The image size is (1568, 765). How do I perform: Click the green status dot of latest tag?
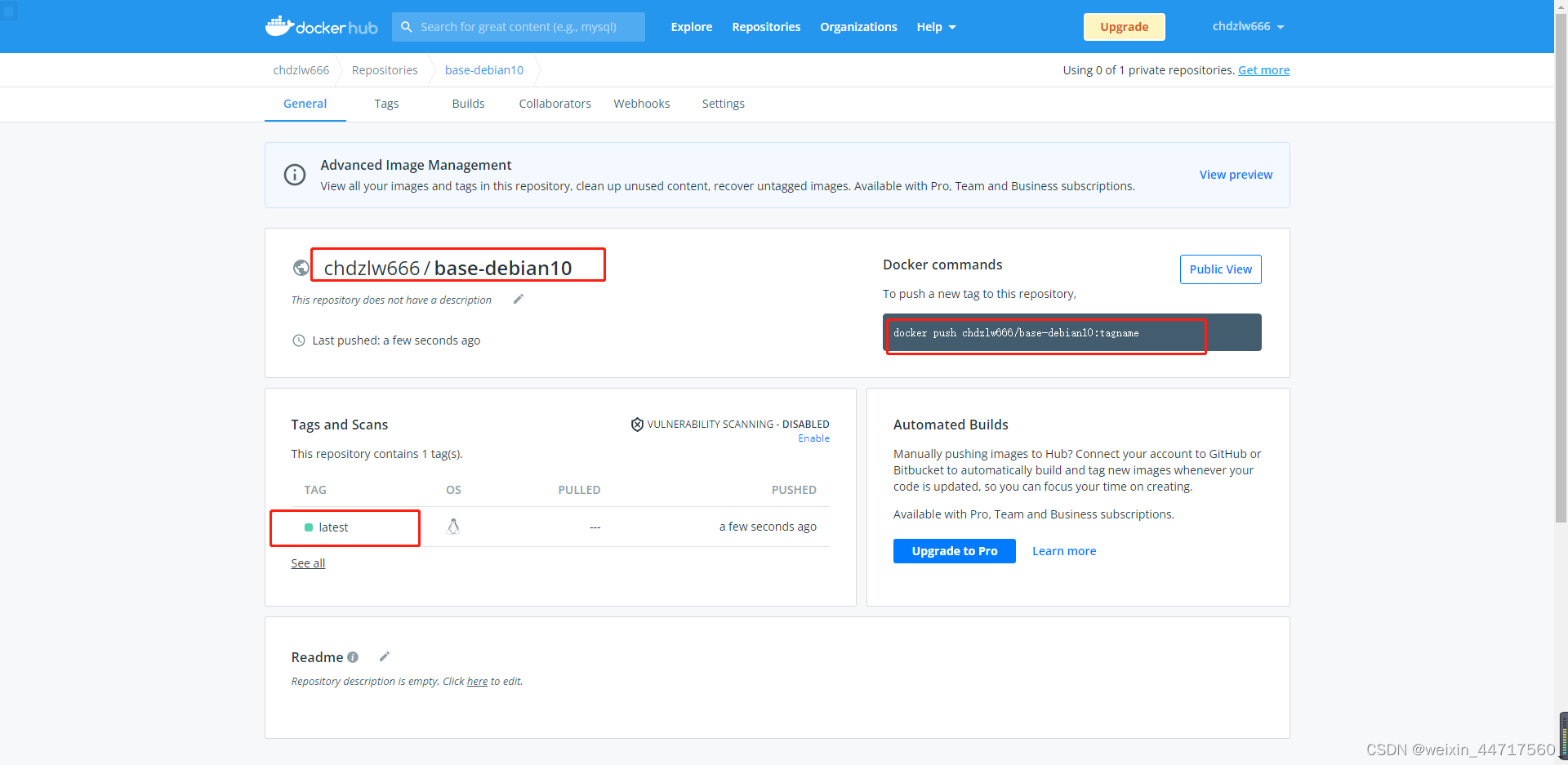309,527
